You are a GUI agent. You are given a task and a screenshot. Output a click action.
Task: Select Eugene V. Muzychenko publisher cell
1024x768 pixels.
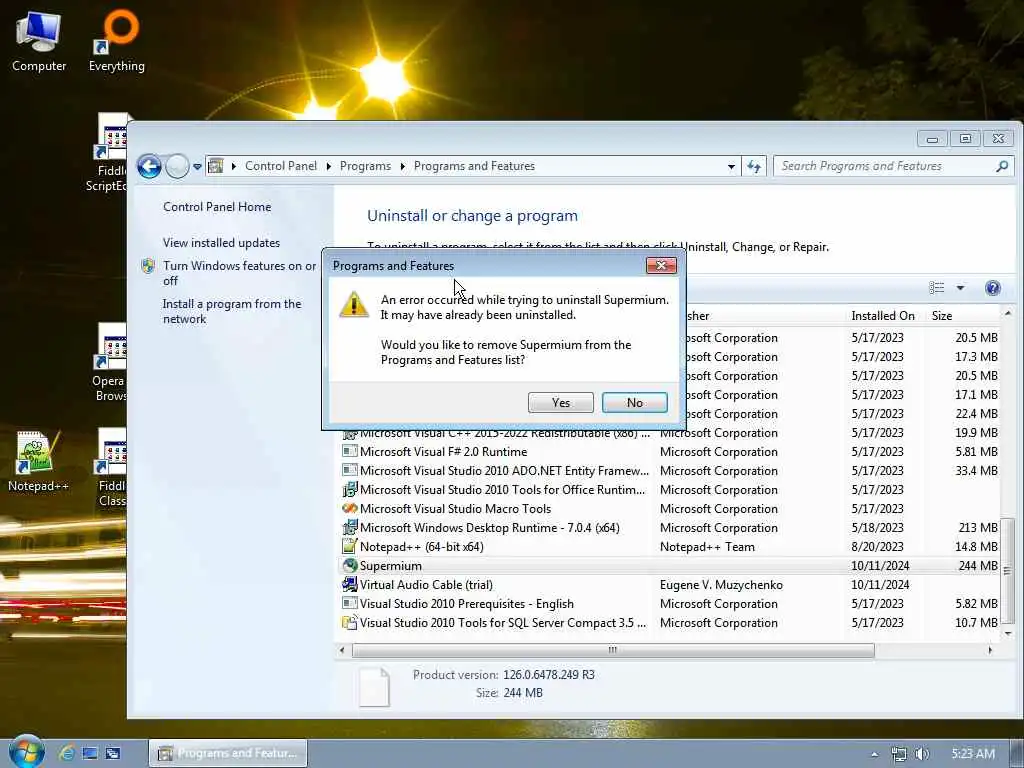721,584
